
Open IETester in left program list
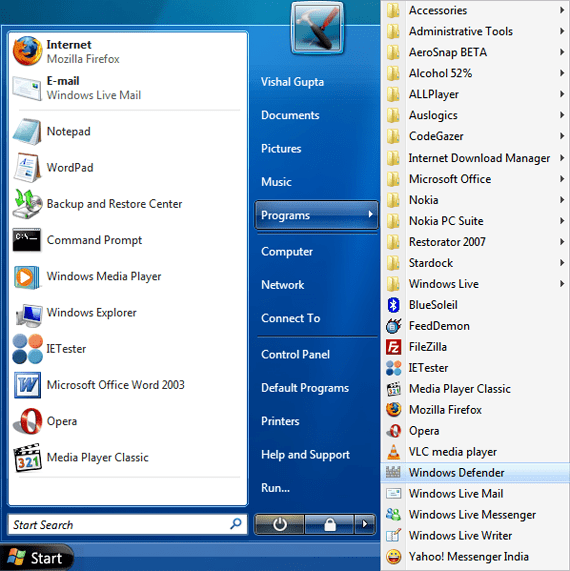point(127,349)
